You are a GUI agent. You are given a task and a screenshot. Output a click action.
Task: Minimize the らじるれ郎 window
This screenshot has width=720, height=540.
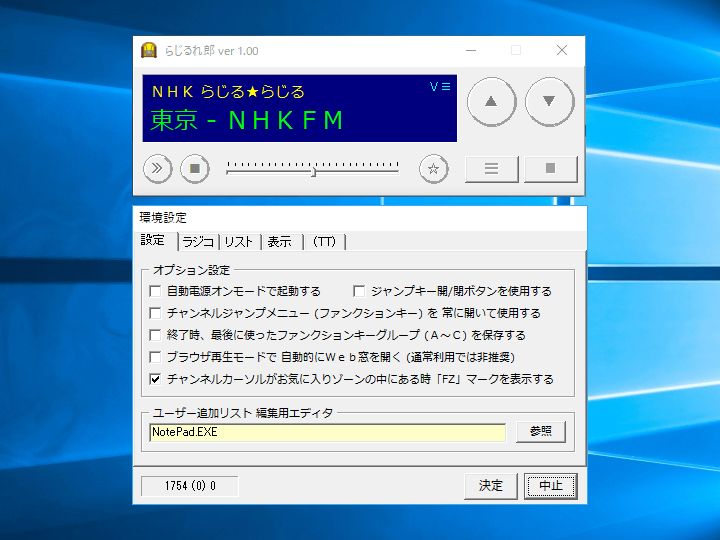point(471,50)
